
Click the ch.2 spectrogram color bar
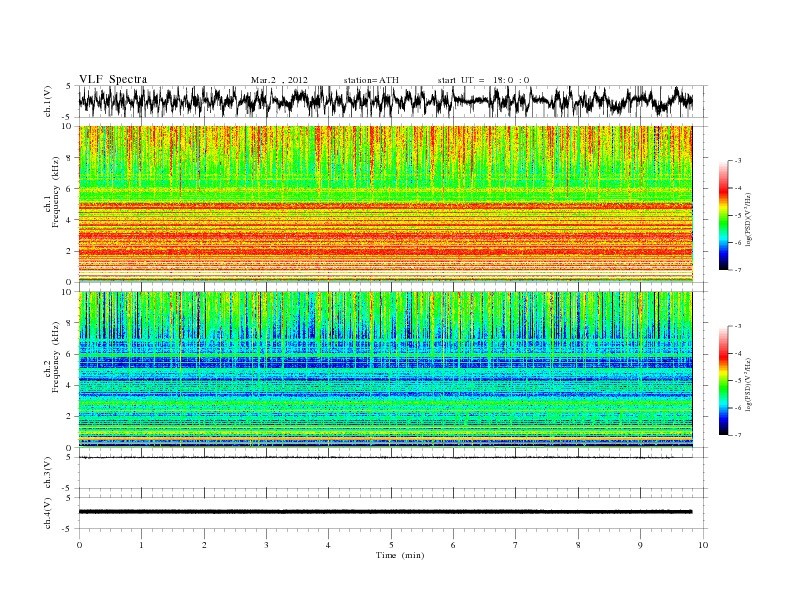click(724, 381)
